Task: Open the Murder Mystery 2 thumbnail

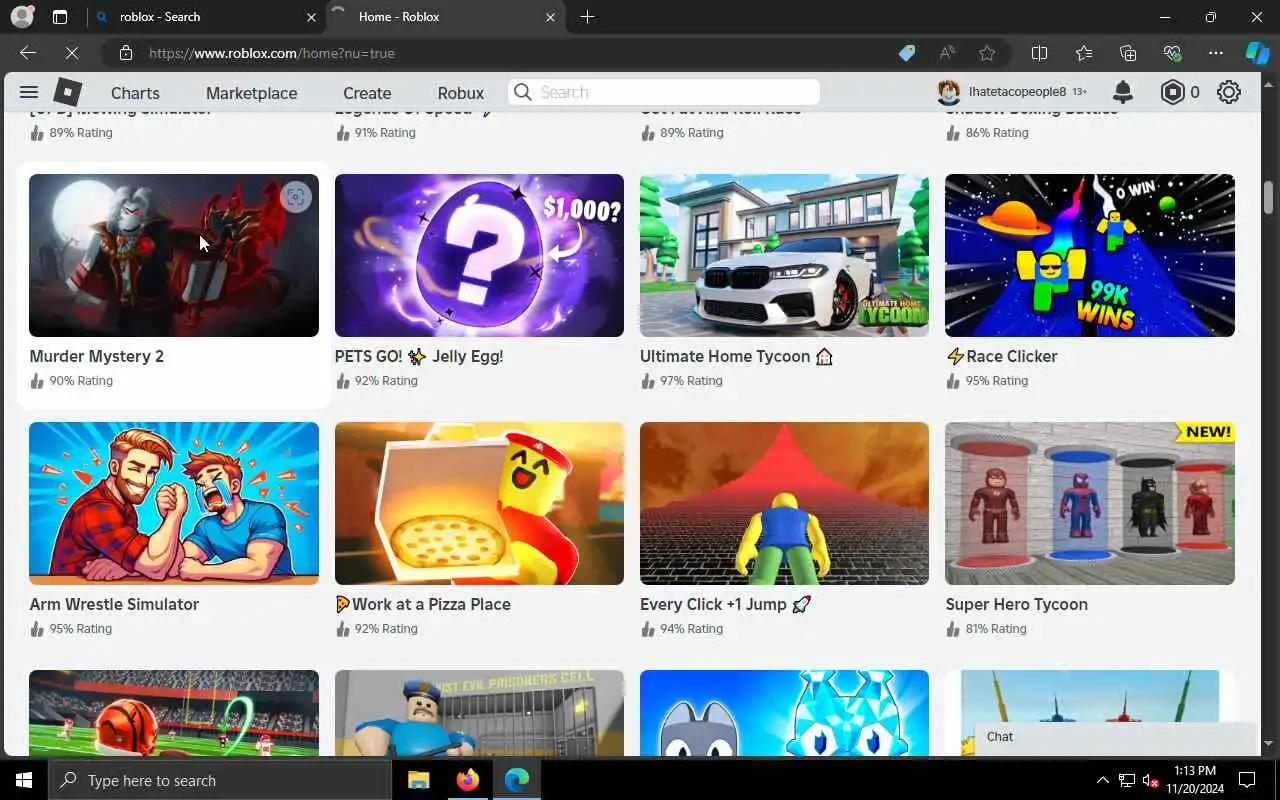Action: pyautogui.click(x=174, y=255)
